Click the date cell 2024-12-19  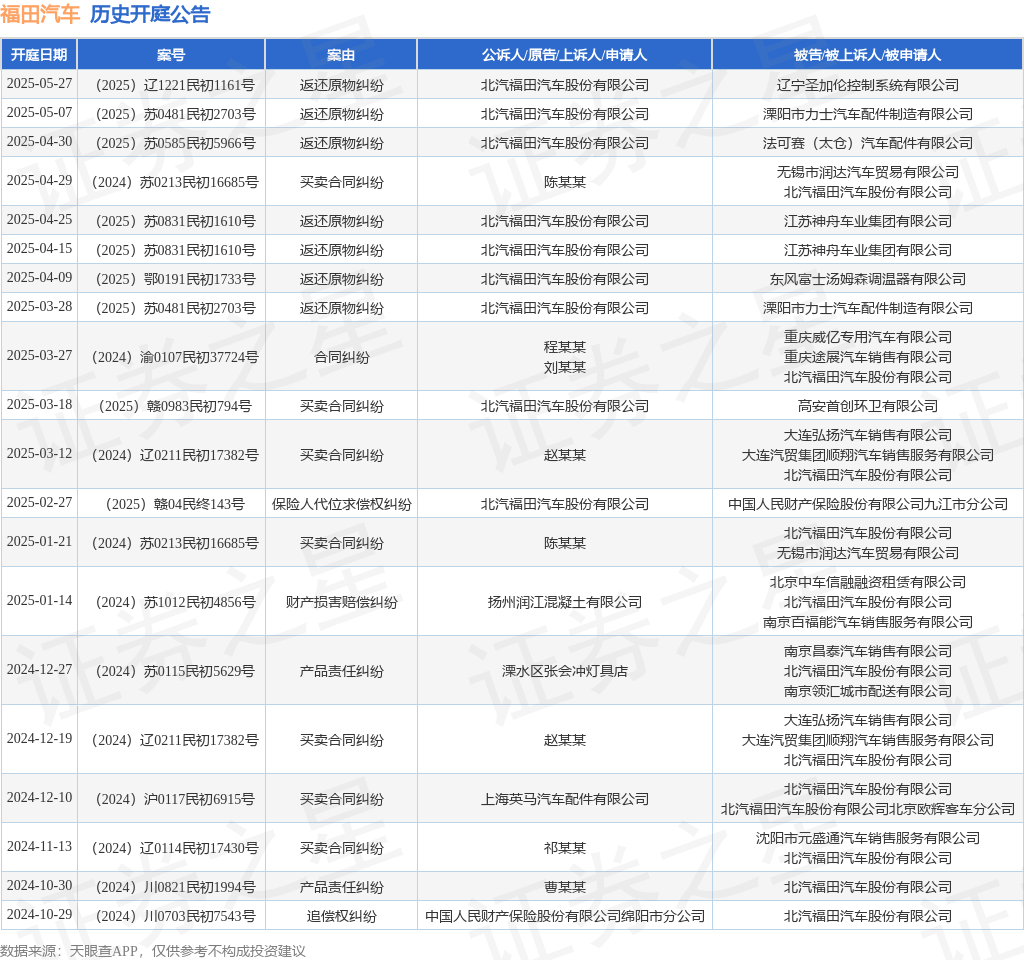point(39,739)
